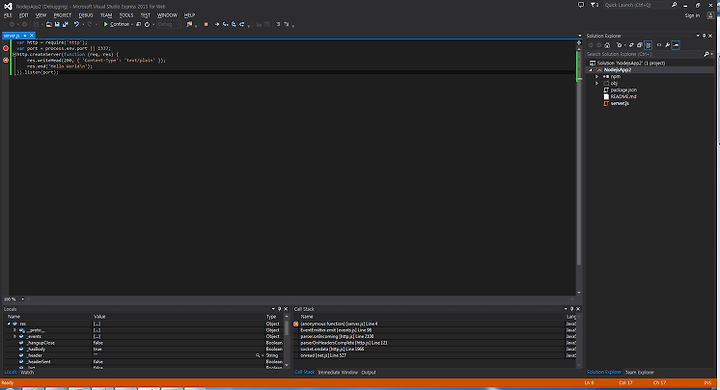
Task: Open the PROJECT menu
Action: click(x=62, y=15)
